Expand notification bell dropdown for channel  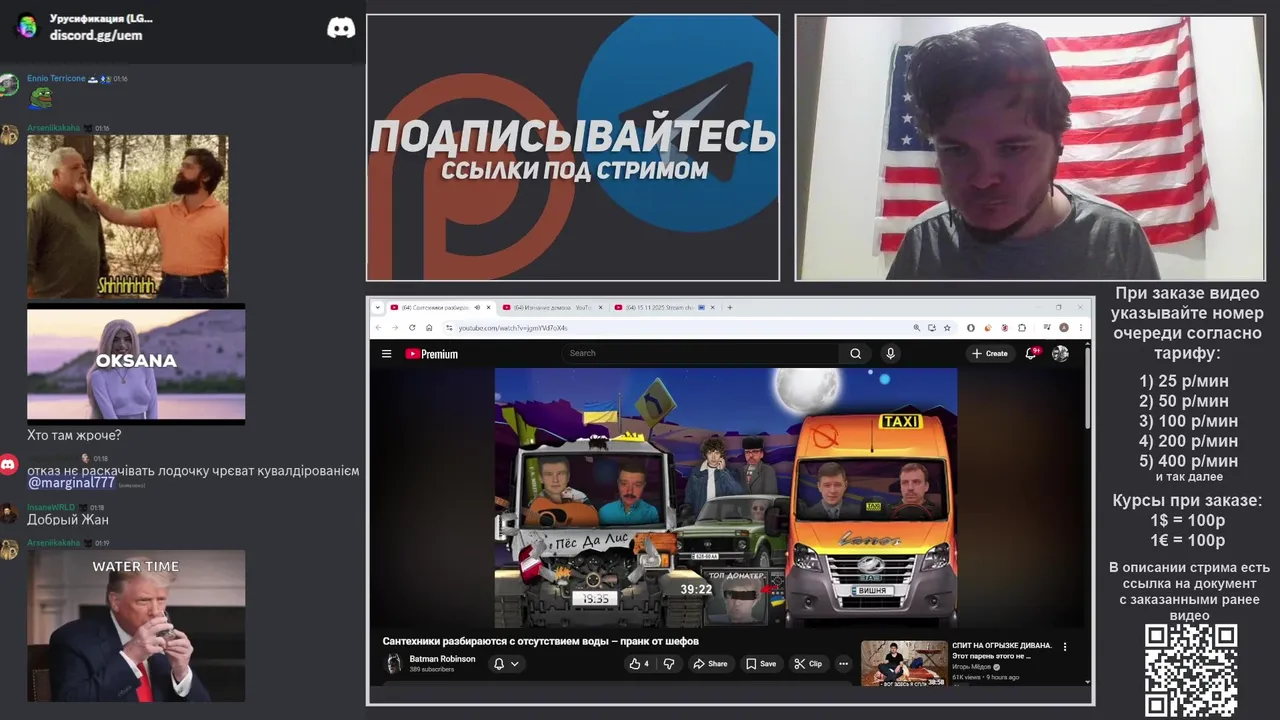tap(507, 663)
